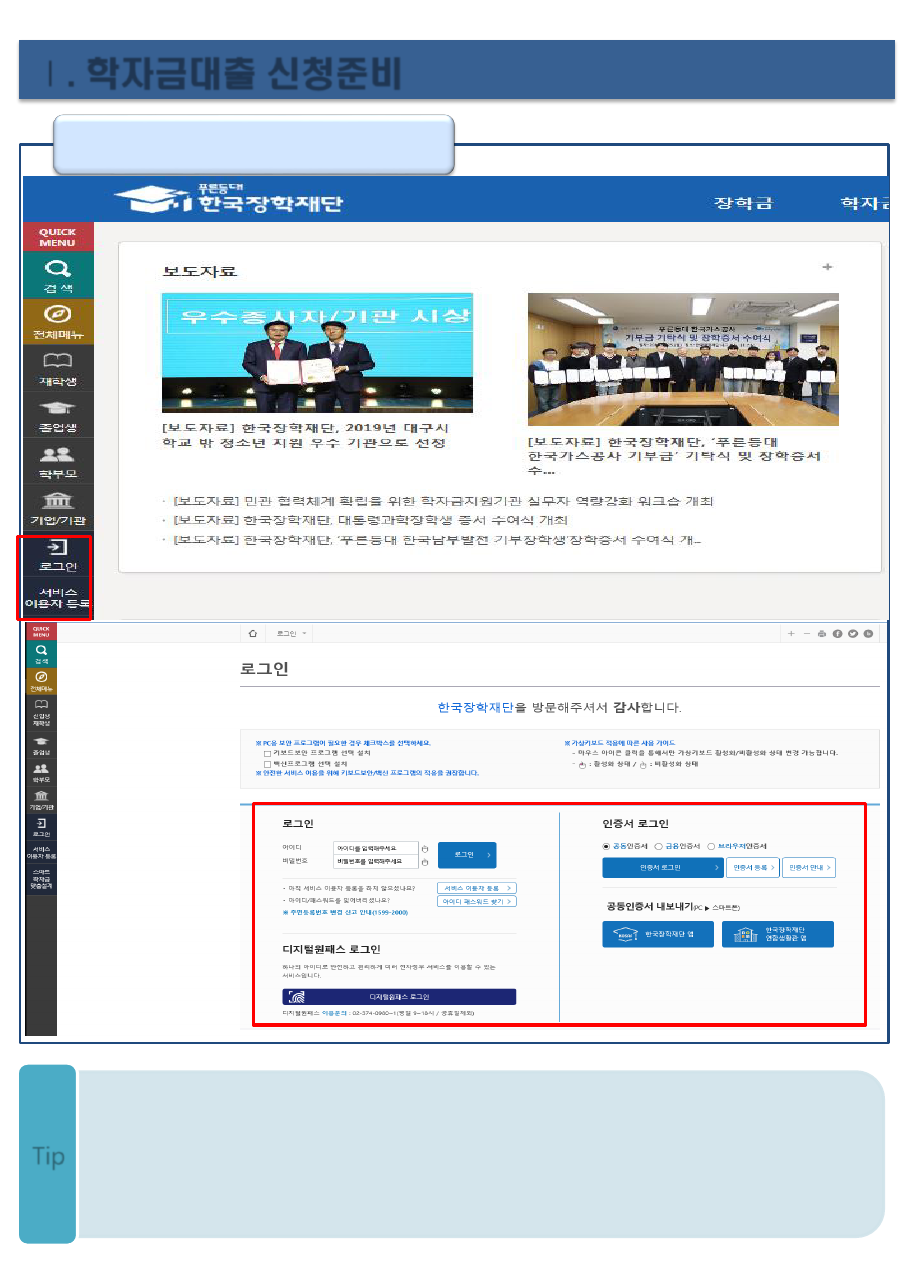Check 키보드보안 프로그램 선택 설치 box
The height and width of the screenshot is (1267, 914).
[x=267, y=753]
